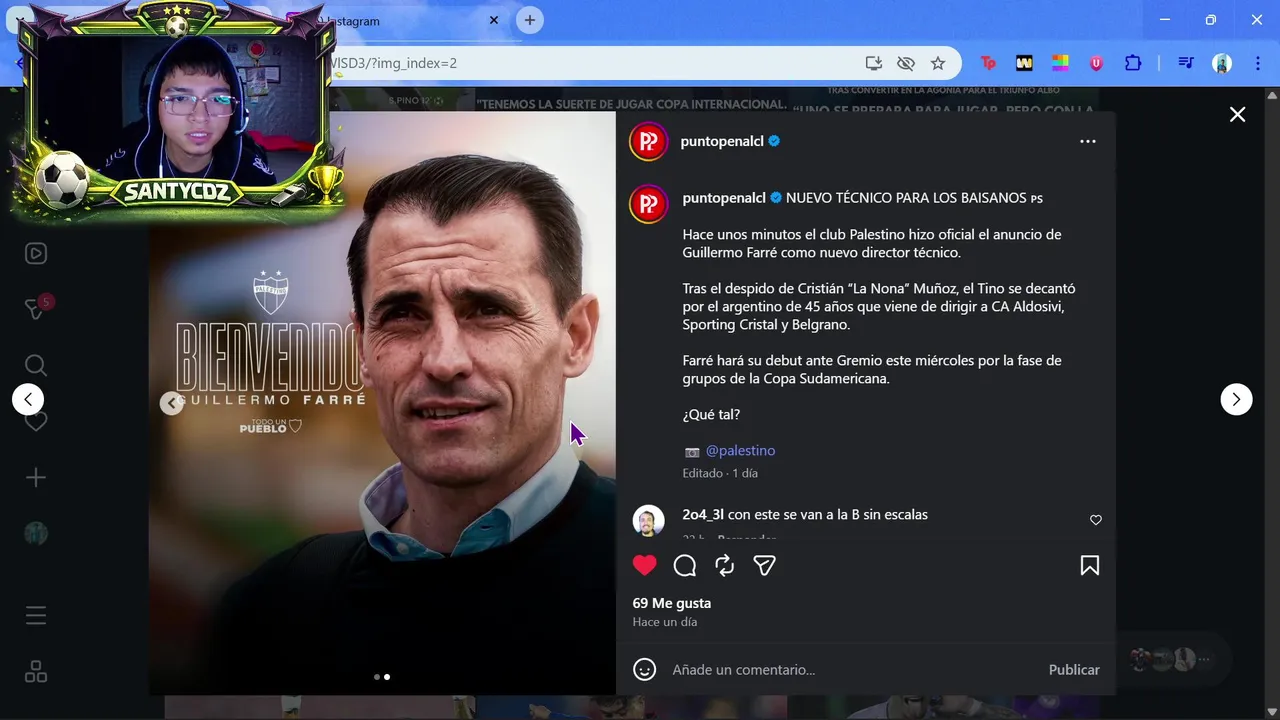Bookmark this page with star icon
The width and height of the screenshot is (1280, 720).
coord(938,63)
